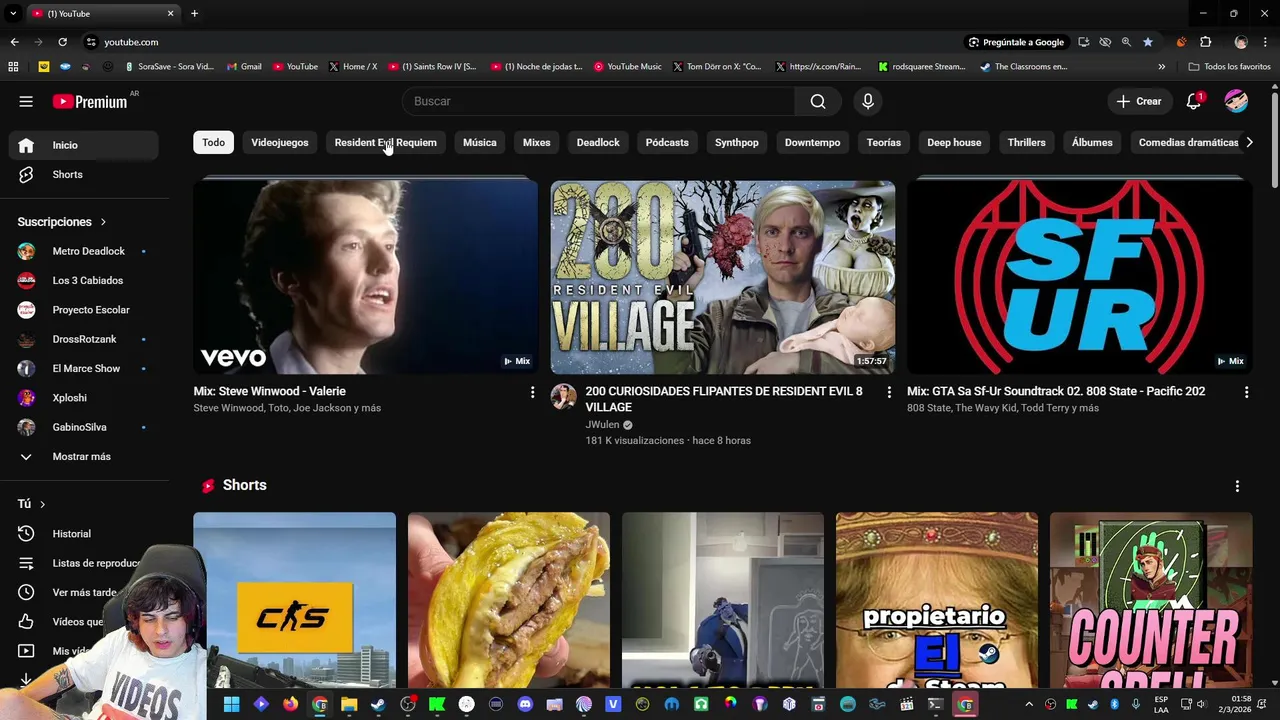Open the YouTube guide hamburger menu
This screenshot has height=720, width=1280.
pyautogui.click(x=26, y=101)
